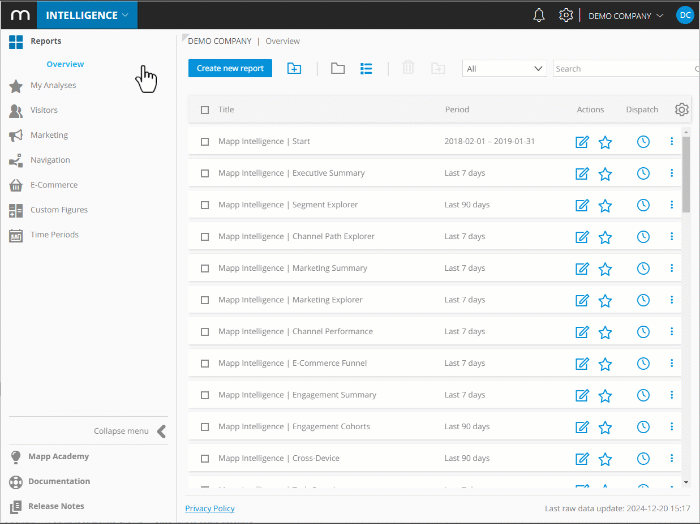The height and width of the screenshot is (524, 700).
Task: Switch to folder view icon
Action: click(x=338, y=68)
